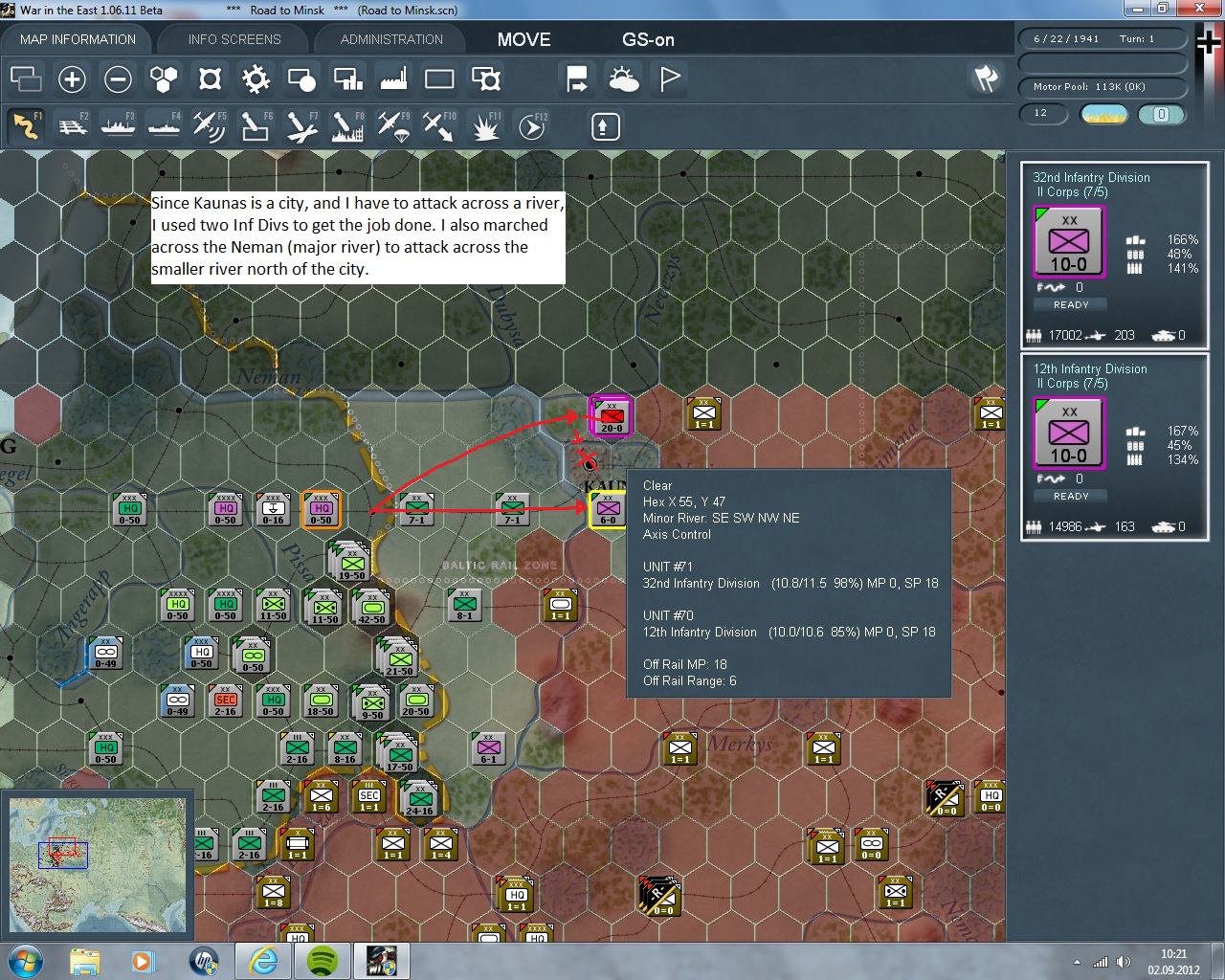This screenshot has width=1225, height=980.
Task: Click the 32nd Infantry Division counter in the side panel
Action: click(x=1069, y=242)
